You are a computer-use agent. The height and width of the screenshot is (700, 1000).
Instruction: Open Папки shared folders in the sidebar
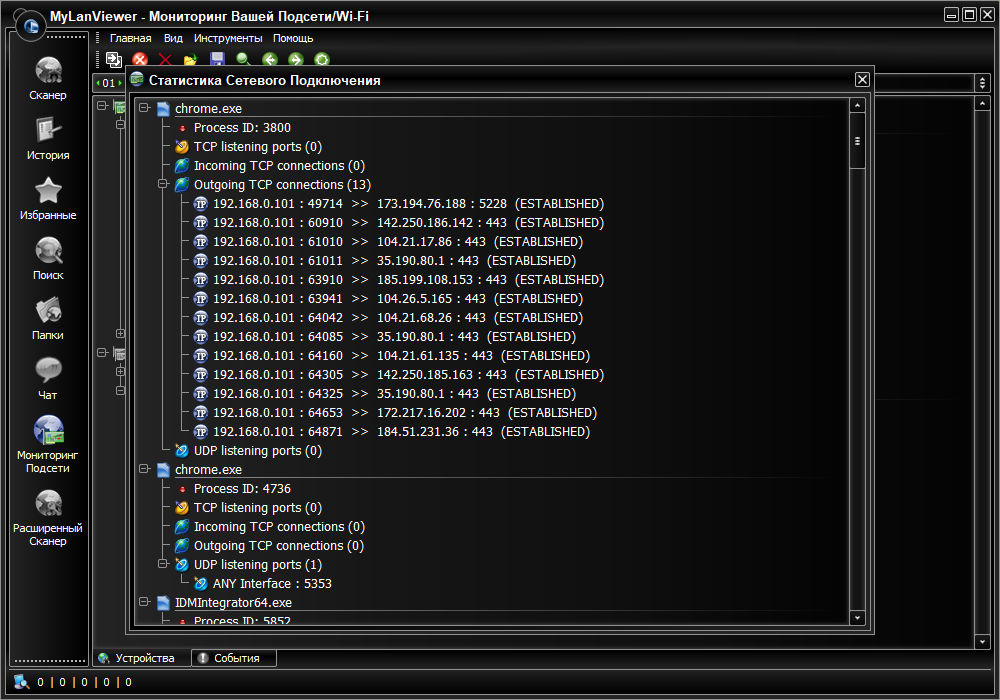48,319
